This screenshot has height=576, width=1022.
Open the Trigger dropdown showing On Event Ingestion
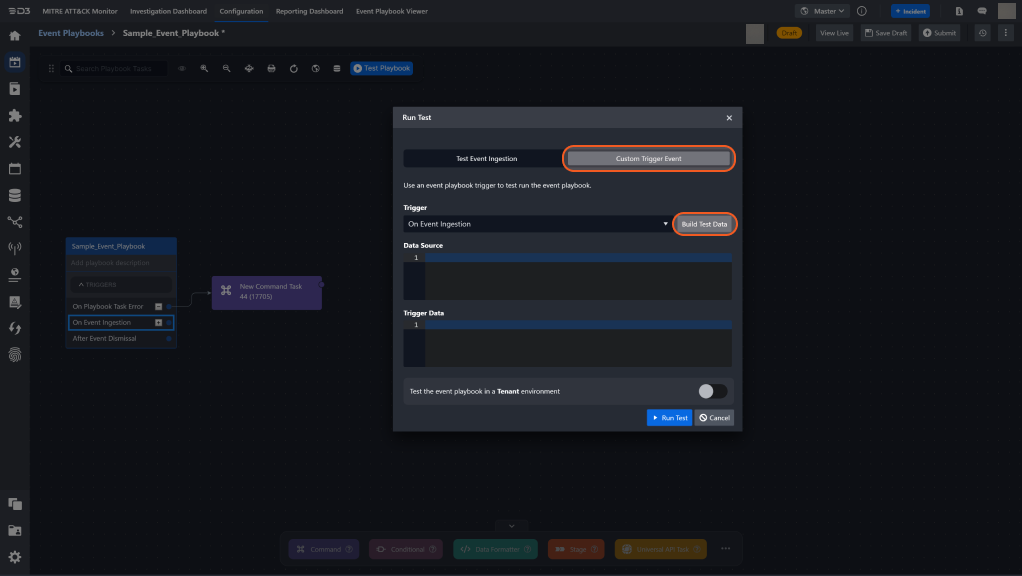point(537,224)
